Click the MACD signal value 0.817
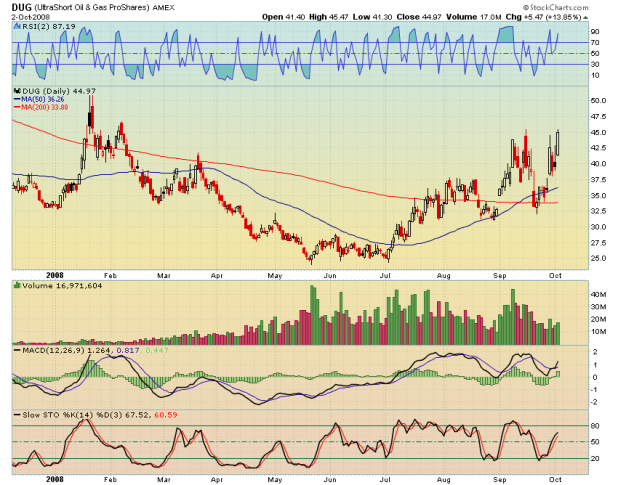Image resolution: width=618 pixels, height=485 pixels. pos(128,350)
